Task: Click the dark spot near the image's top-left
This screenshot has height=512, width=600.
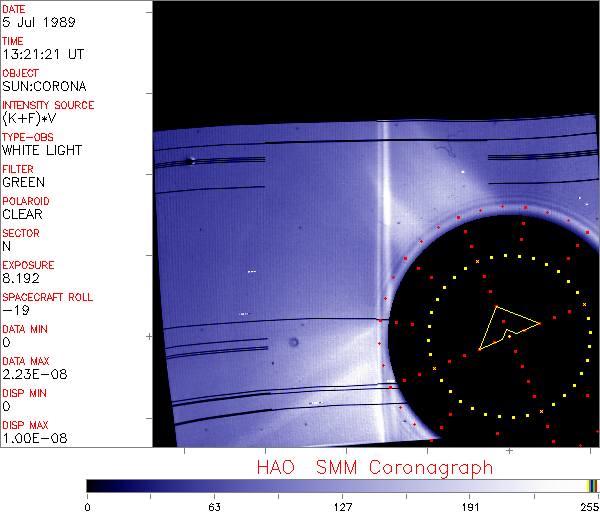Action: click(190, 160)
